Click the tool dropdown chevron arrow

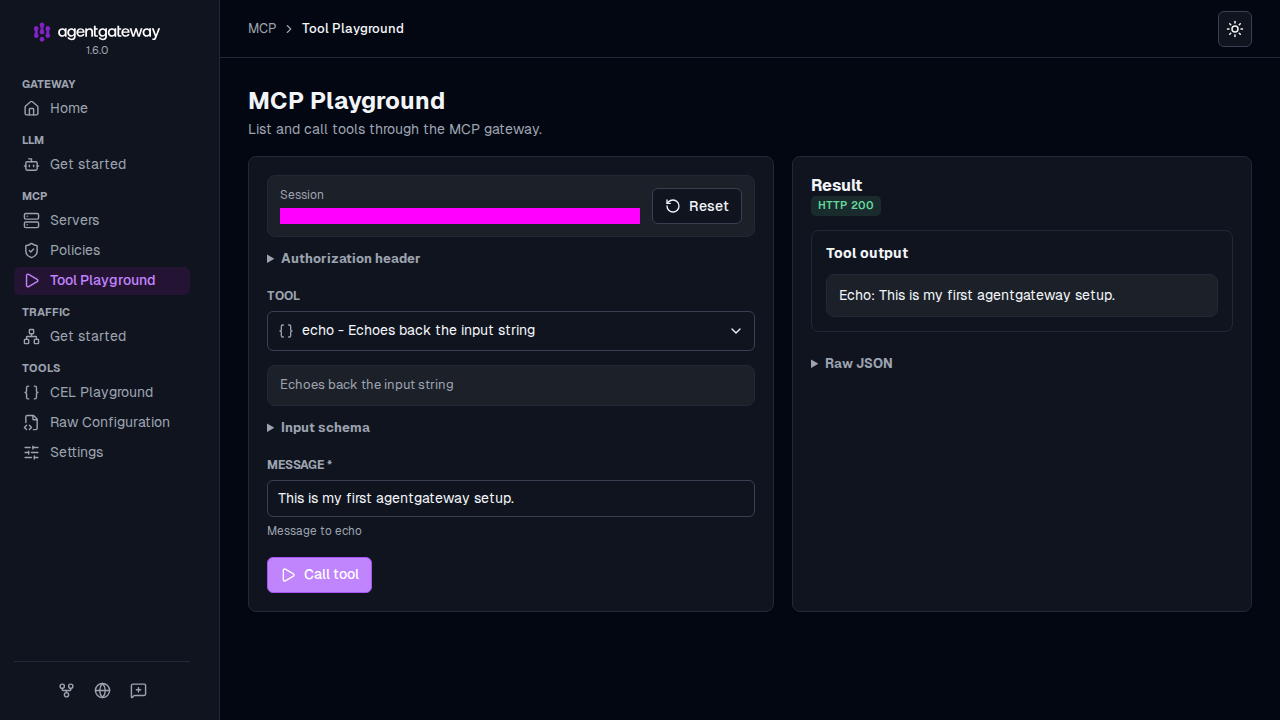pos(736,331)
